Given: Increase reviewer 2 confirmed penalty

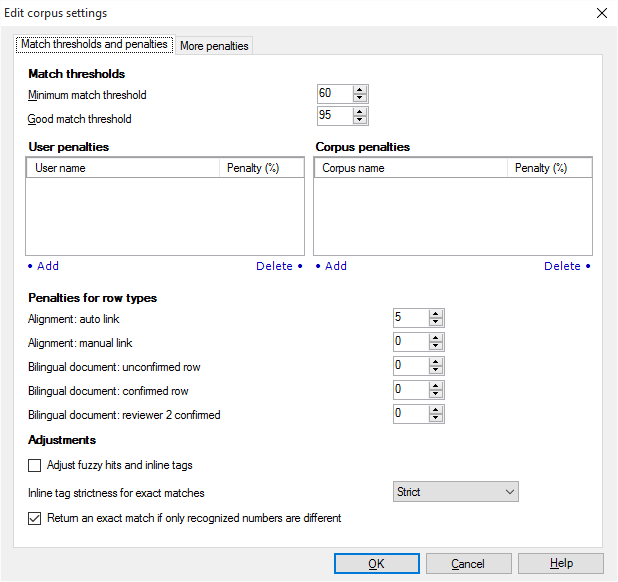Looking at the screenshot, I should (435, 410).
